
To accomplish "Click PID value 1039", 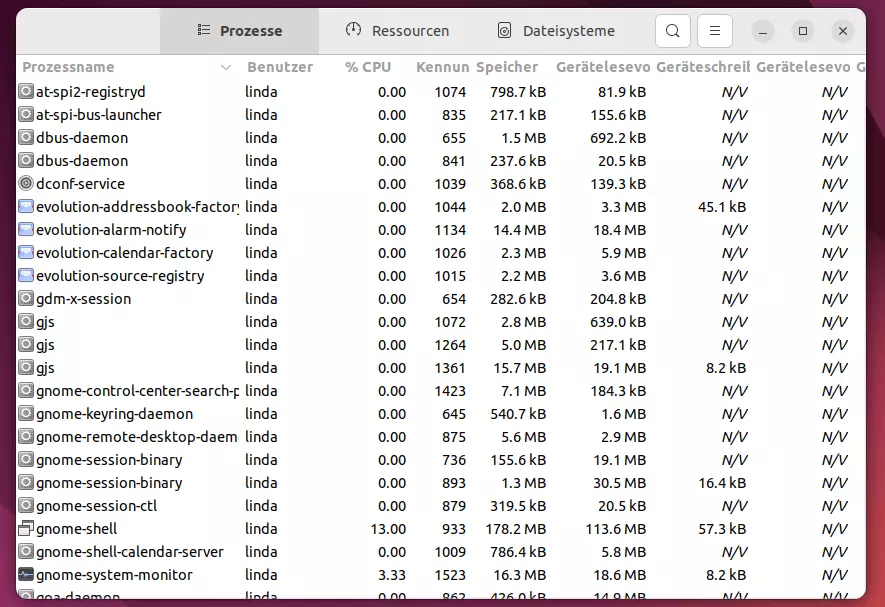I will [x=450, y=184].
